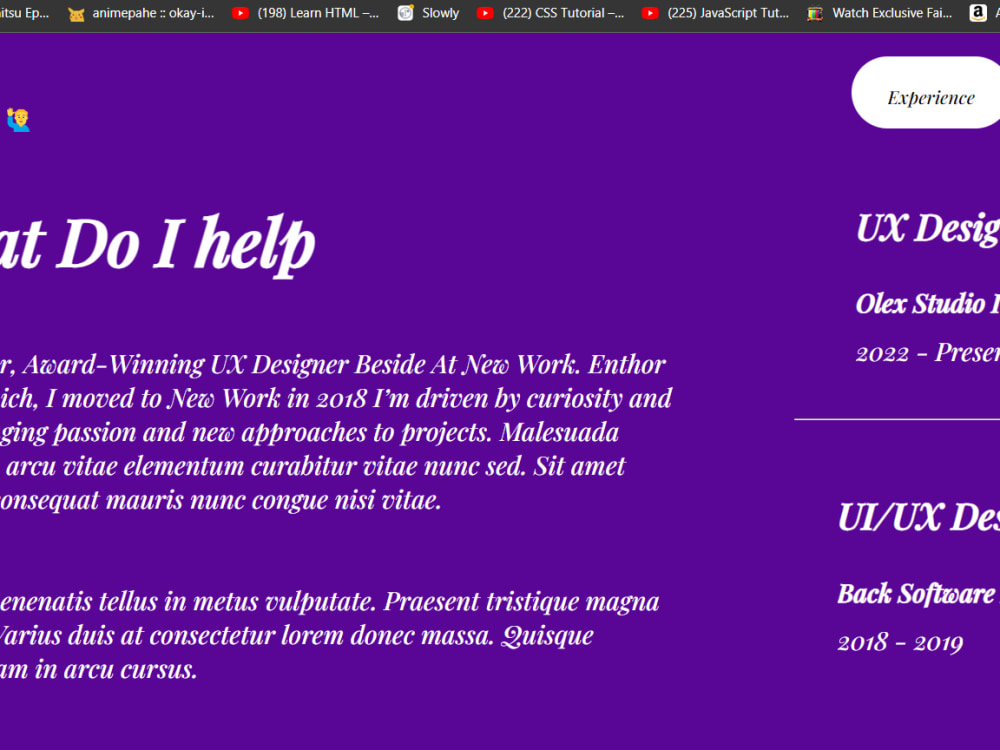Image resolution: width=1000 pixels, height=750 pixels.
Task: Click the 'at Do I help' heading
Action: pyautogui.click(x=158, y=245)
